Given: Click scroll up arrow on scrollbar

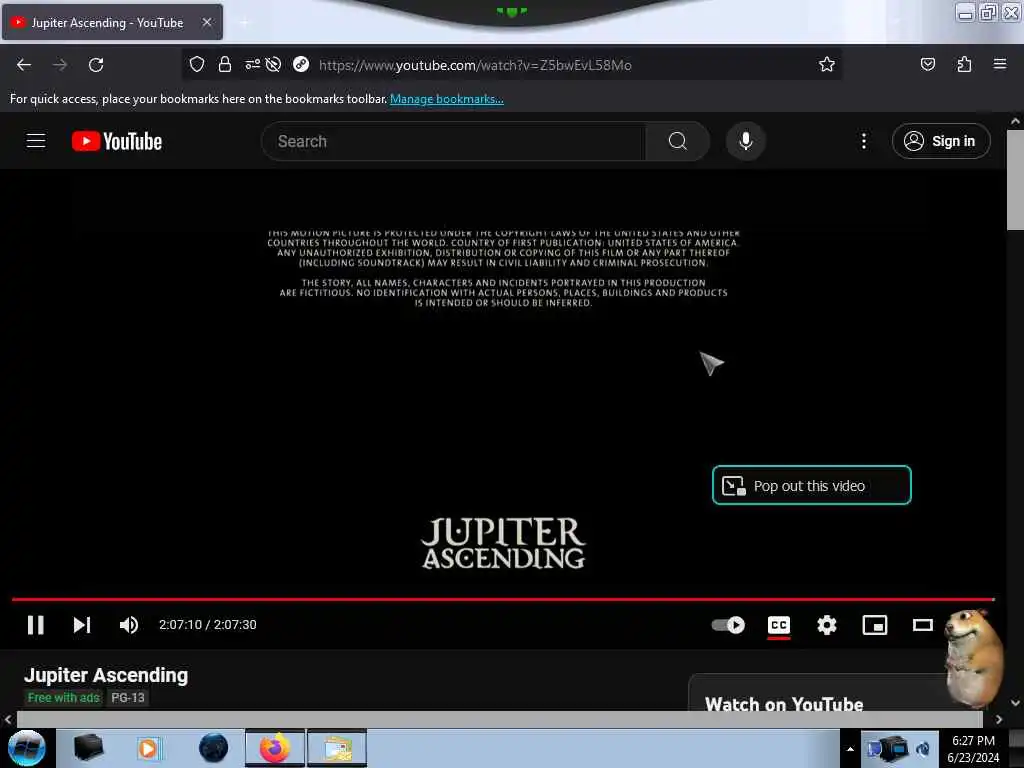Looking at the screenshot, I should [x=1015, y=121].
